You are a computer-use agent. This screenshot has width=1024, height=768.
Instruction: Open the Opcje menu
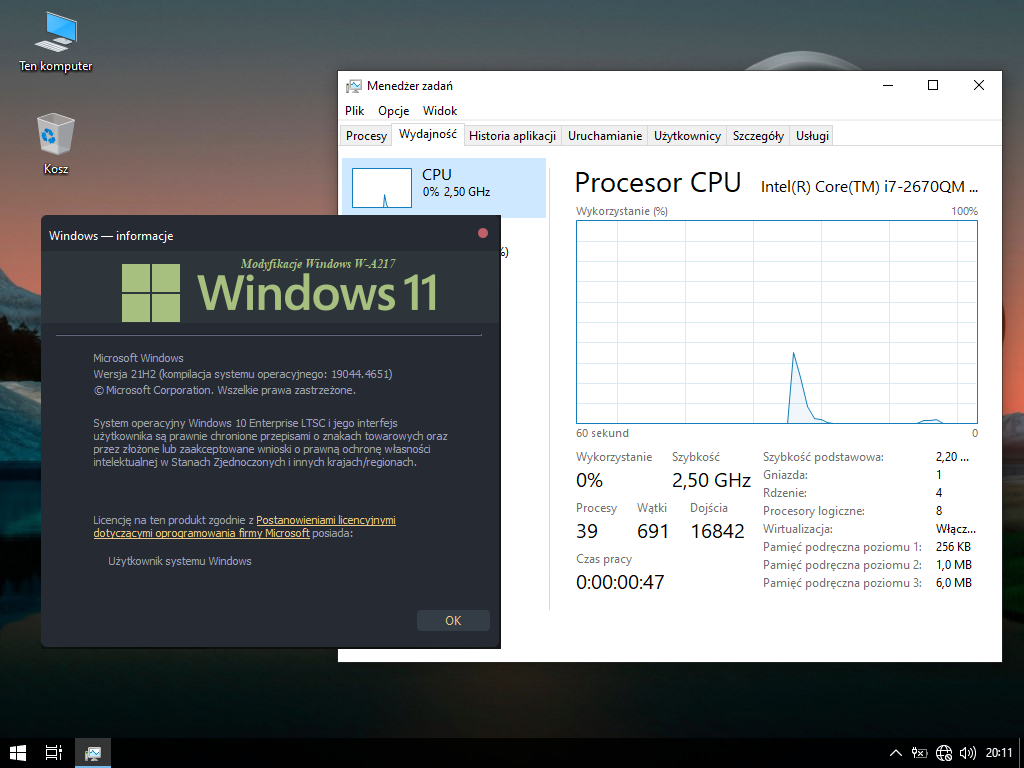pos(393,111)
